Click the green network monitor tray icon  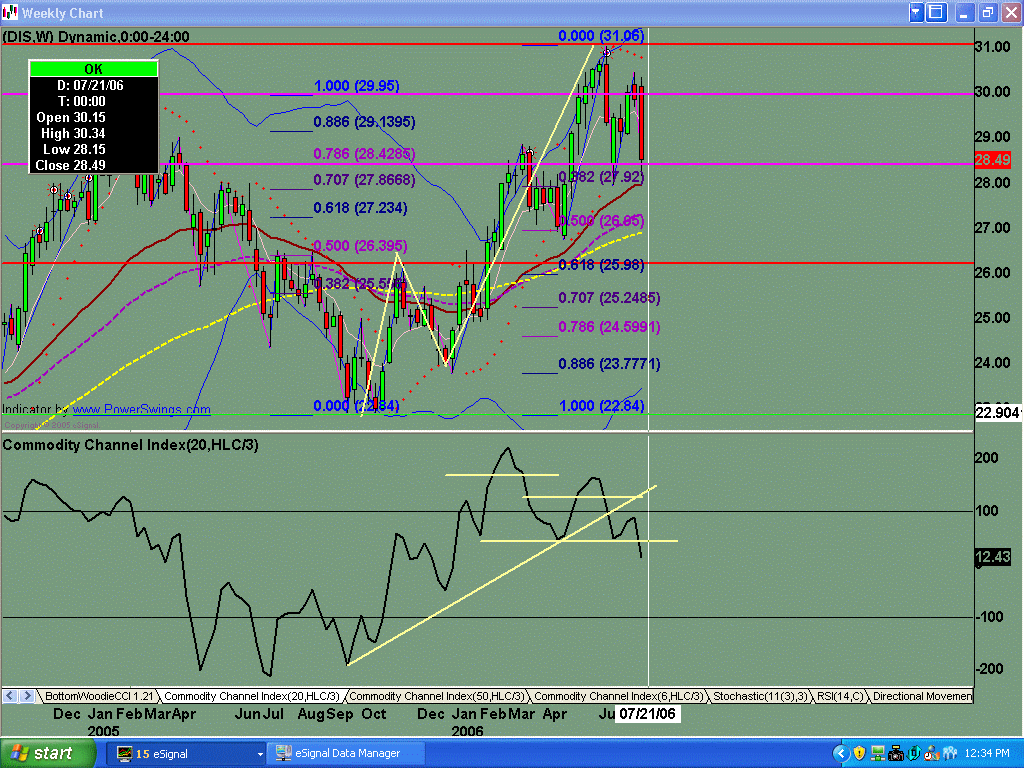[x=878, y=754]
